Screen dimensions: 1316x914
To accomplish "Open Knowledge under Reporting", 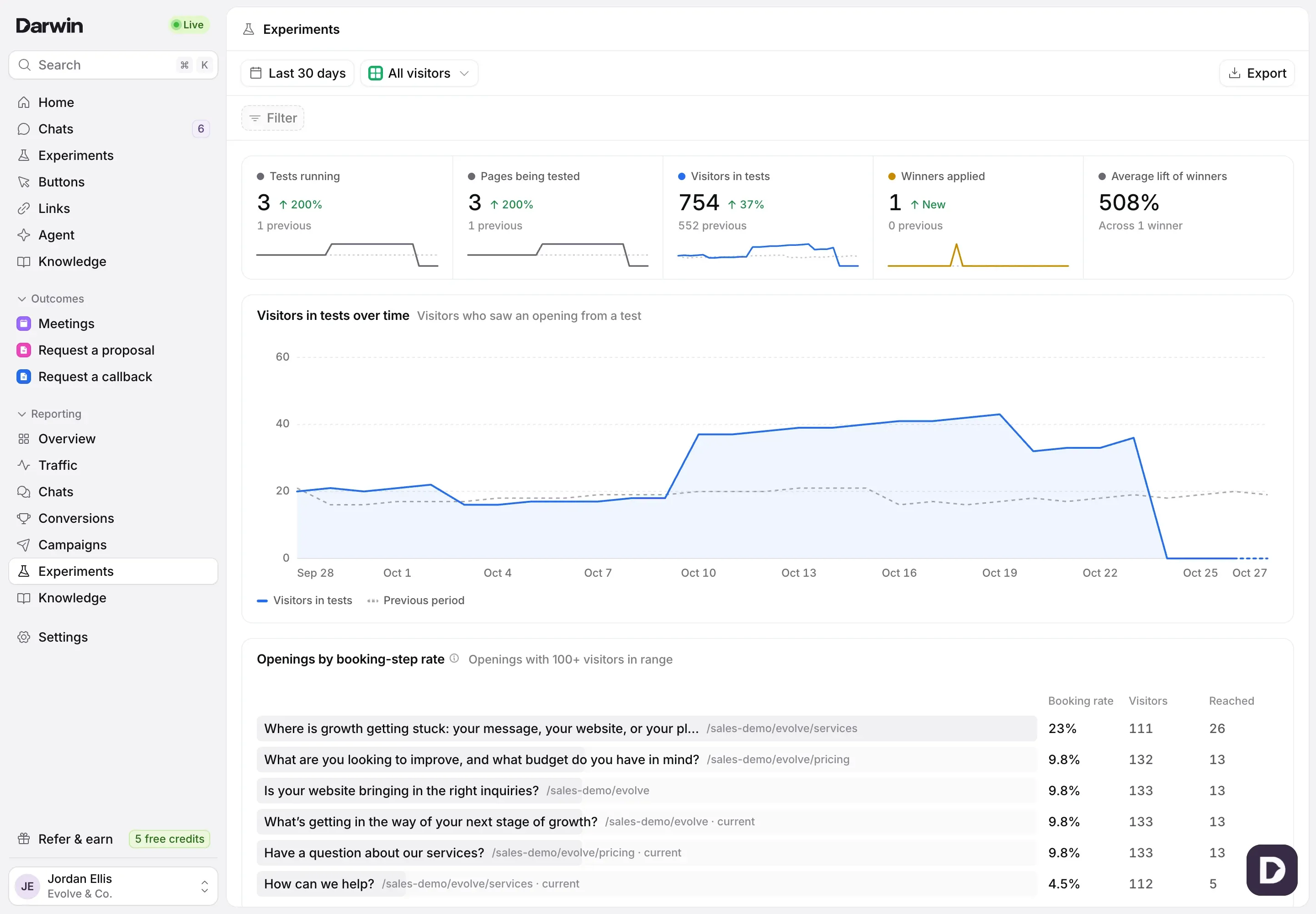I will click(x=113, y=598).
